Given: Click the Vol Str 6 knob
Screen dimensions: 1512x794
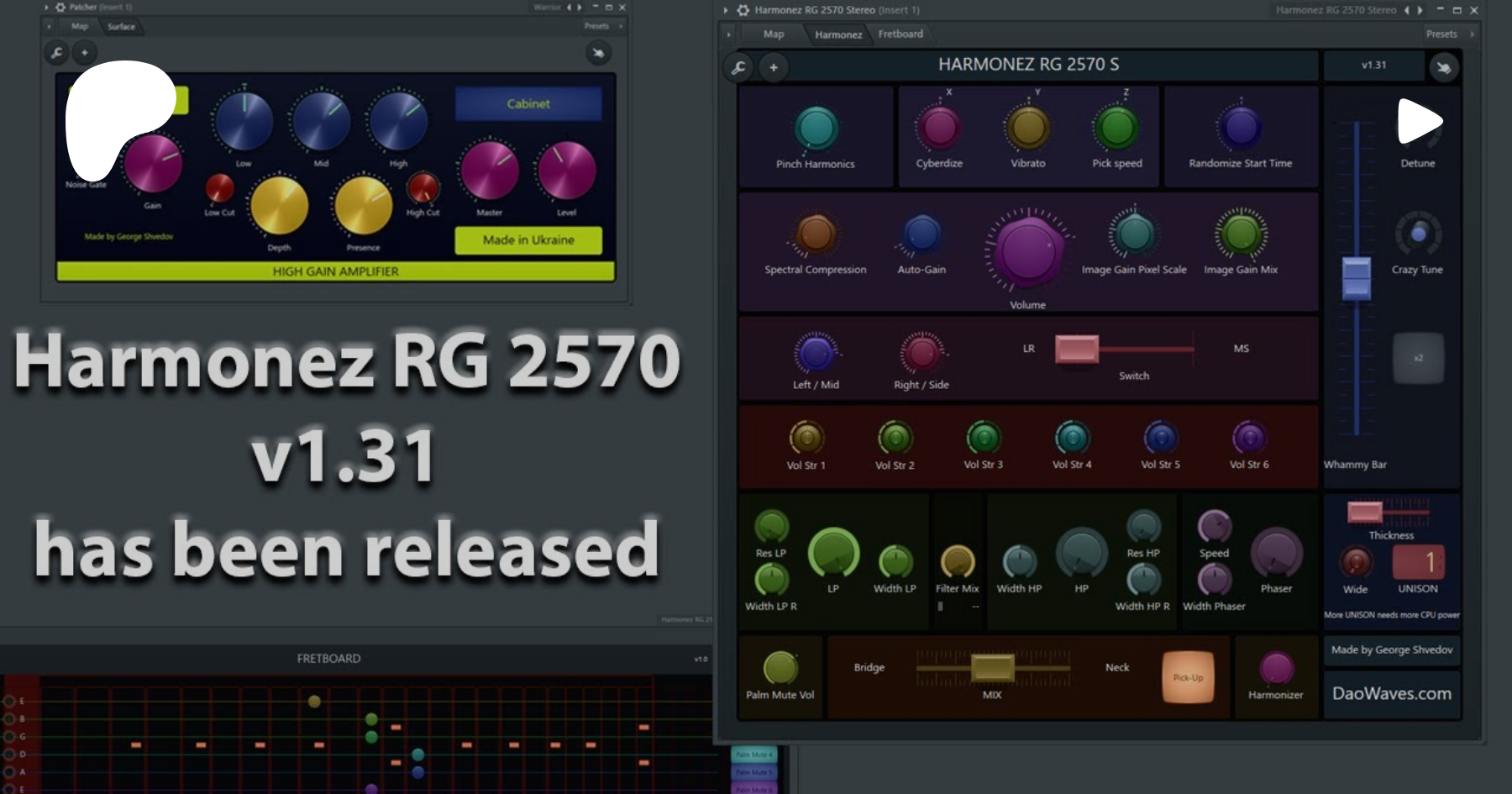Looking at the screenshot, I should [x=1249, y=438].
